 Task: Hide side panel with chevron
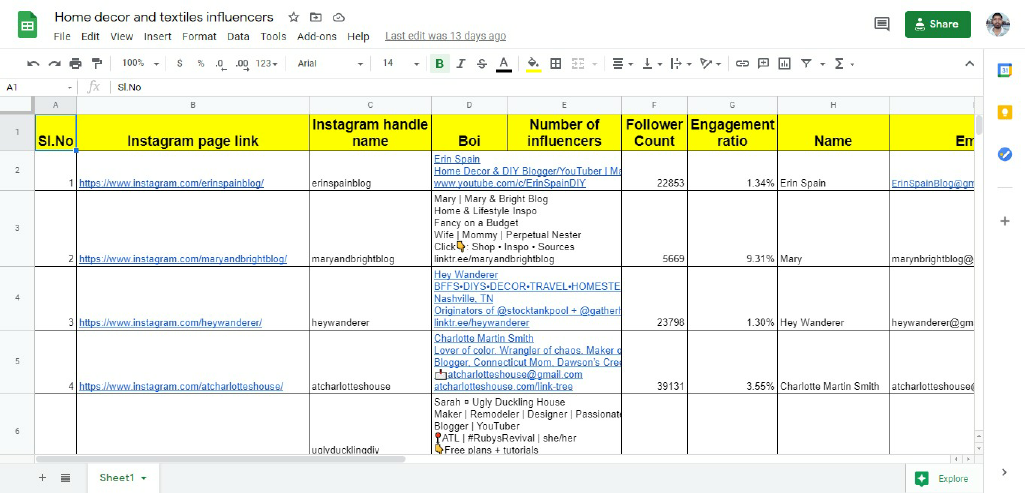coord(1005,472)
